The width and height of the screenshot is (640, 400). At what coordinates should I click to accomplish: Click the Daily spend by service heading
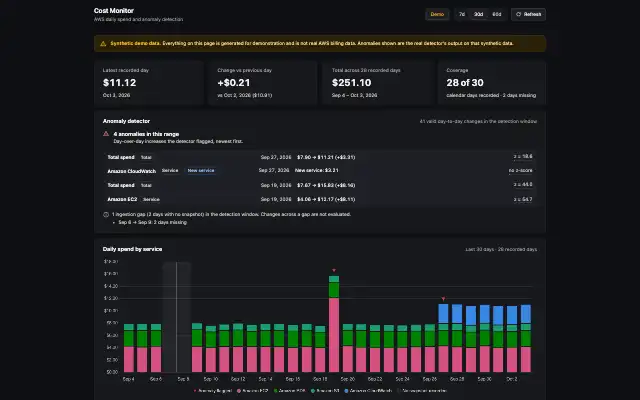tap(132, 249)
